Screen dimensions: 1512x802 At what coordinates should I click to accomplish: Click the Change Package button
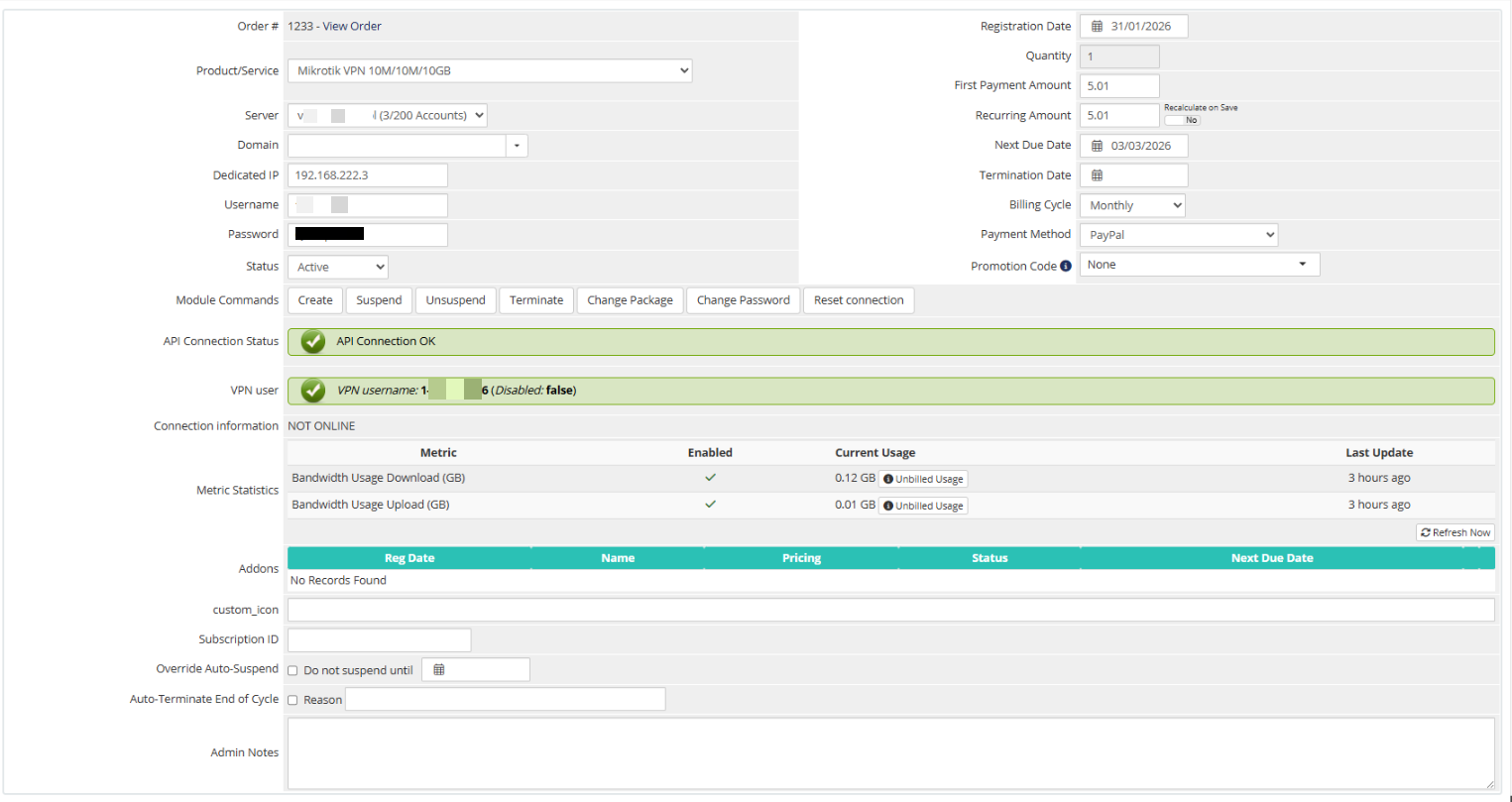[x=630, y=300]
